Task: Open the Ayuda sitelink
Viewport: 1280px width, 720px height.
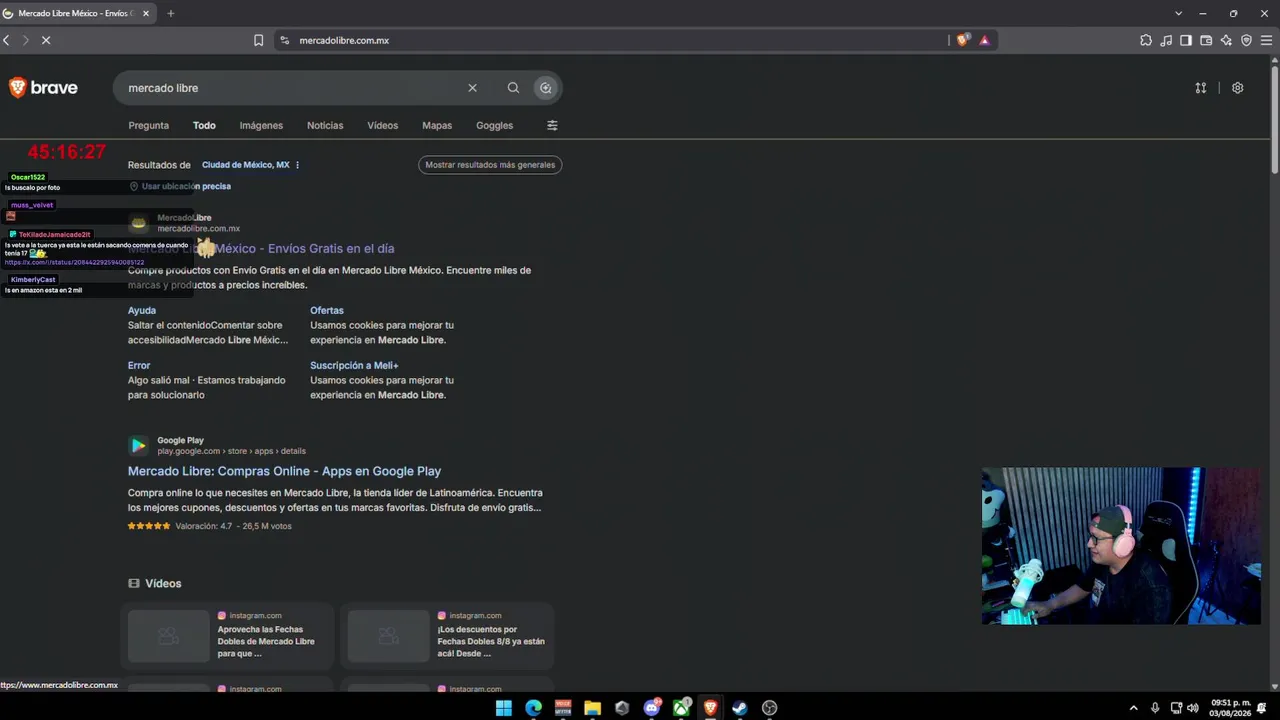Action: click(x=142, y=310)
